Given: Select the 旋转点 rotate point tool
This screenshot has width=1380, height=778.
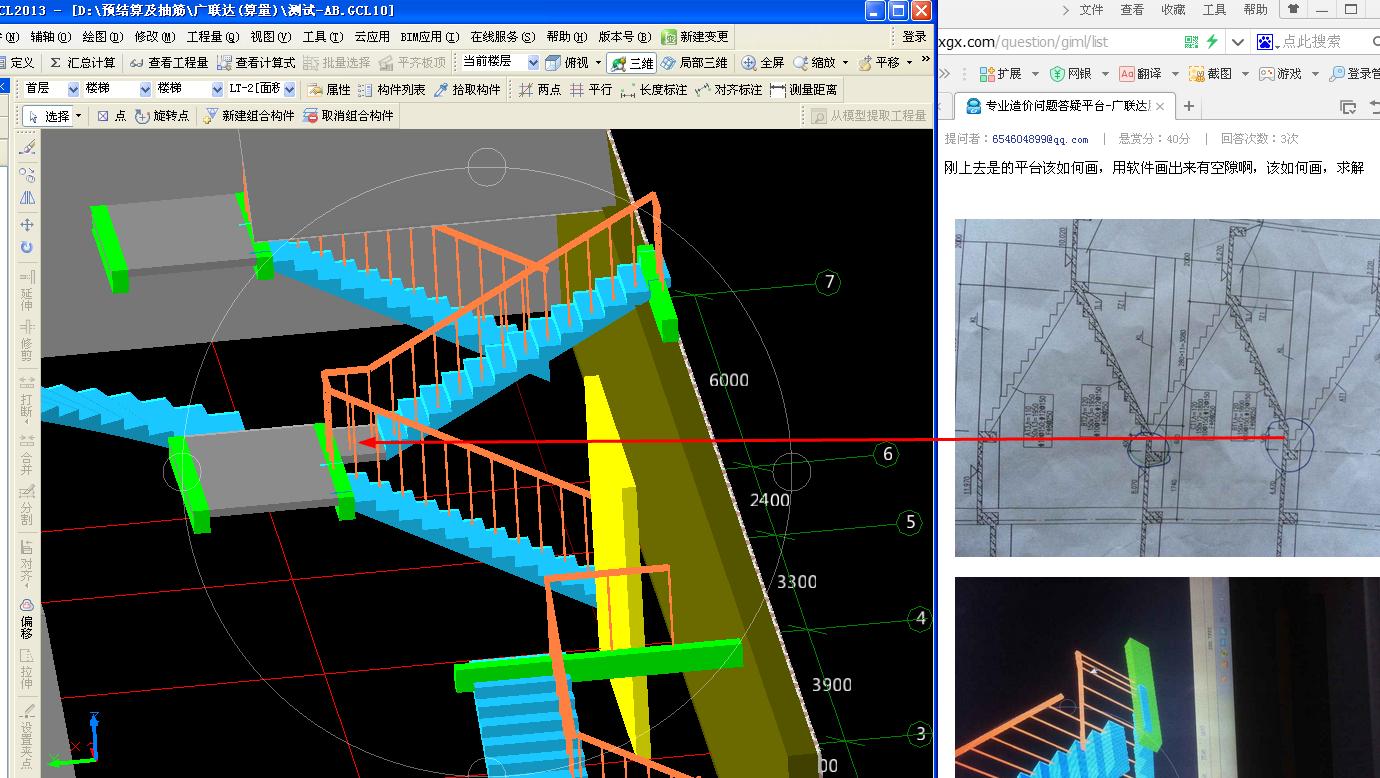Looking at the screenshot, I should pyautogui.click(x=162, y=116).
